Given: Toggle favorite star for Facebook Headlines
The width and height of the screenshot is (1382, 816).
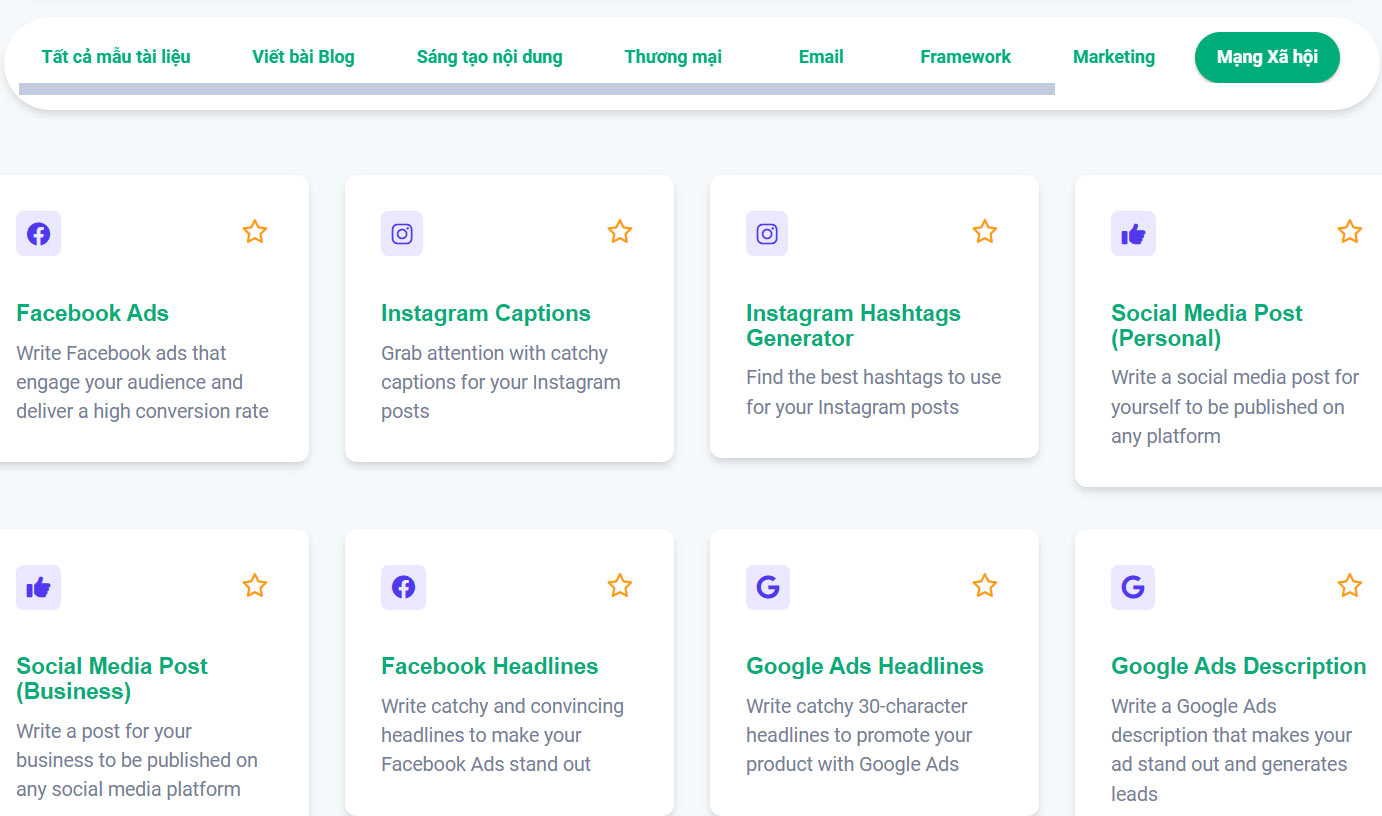Looking at the screenshot, I should click(x=620, y=586).
